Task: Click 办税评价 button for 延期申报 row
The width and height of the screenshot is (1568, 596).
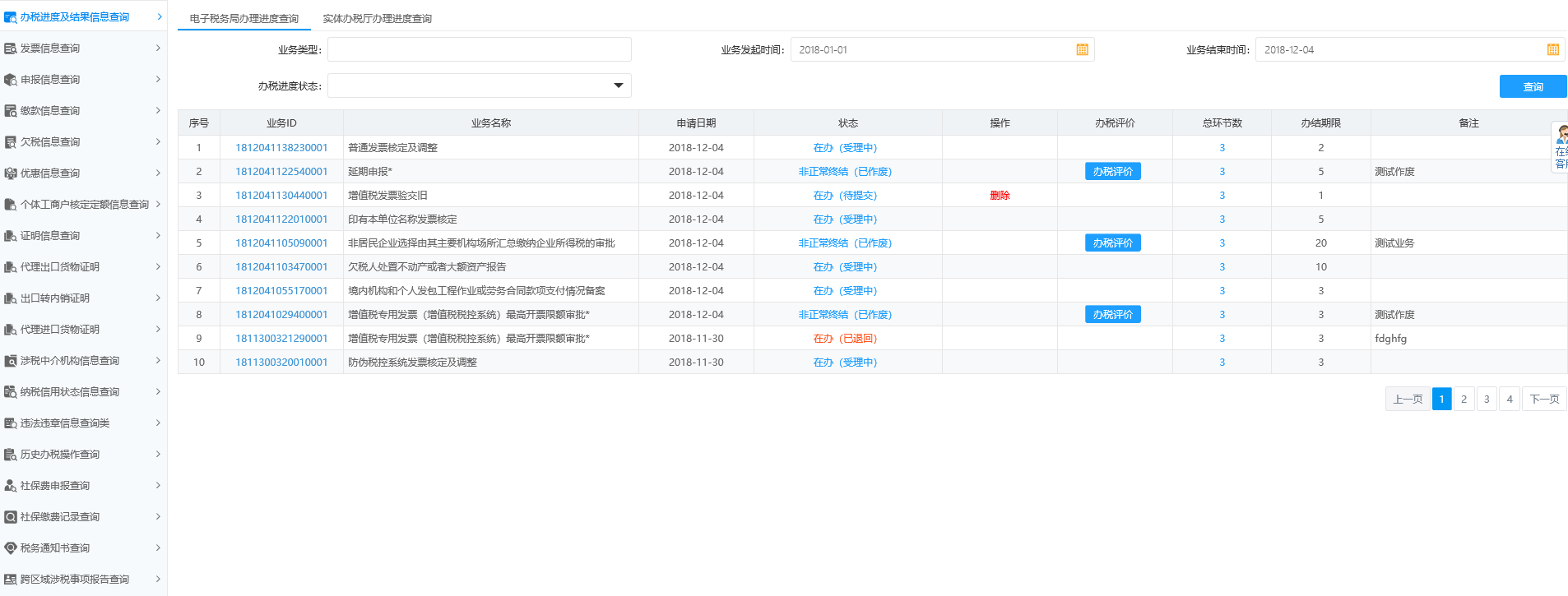Action: point(1112,172)
